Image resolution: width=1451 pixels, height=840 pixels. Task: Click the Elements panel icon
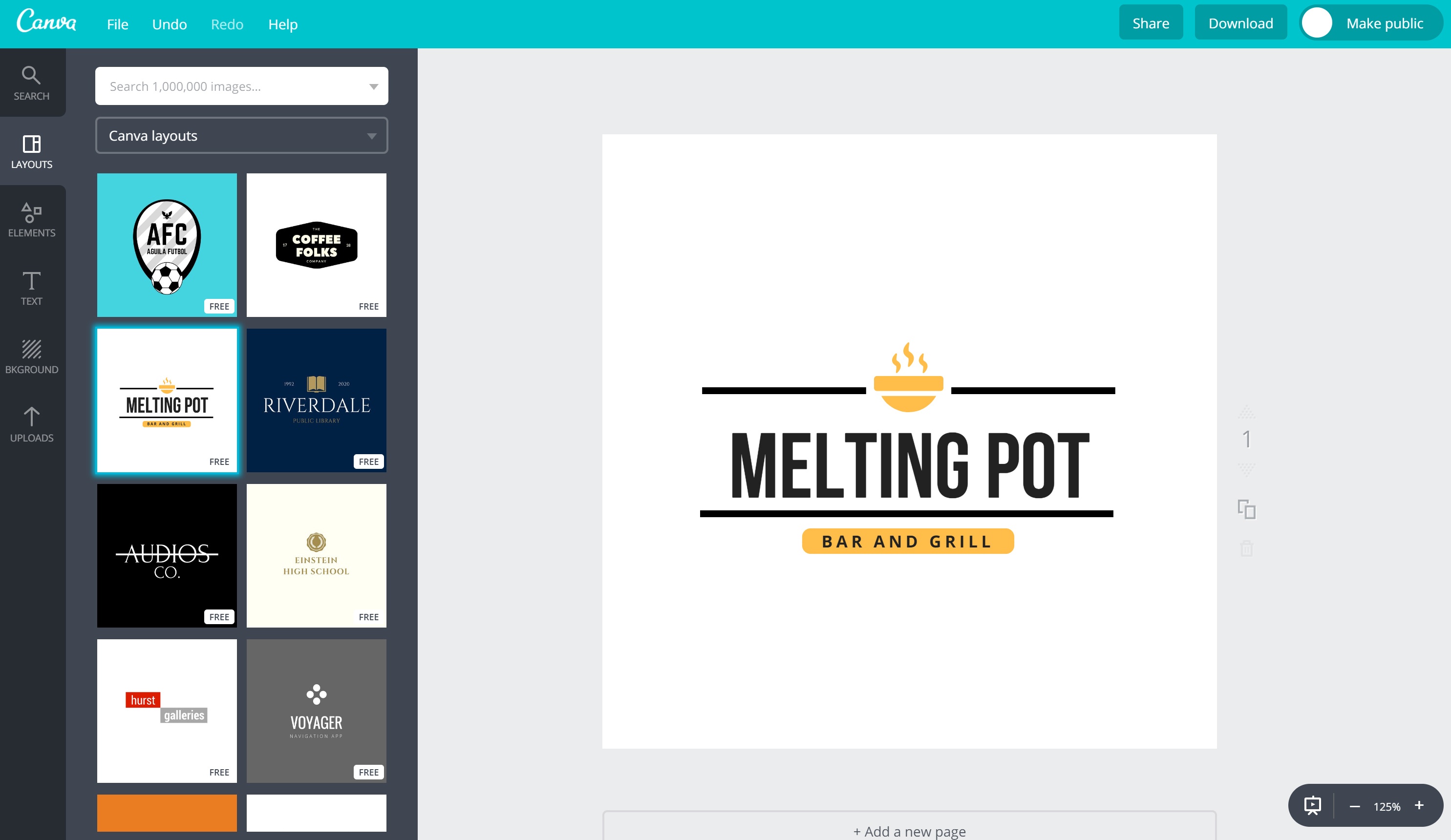tap(31, 218)
